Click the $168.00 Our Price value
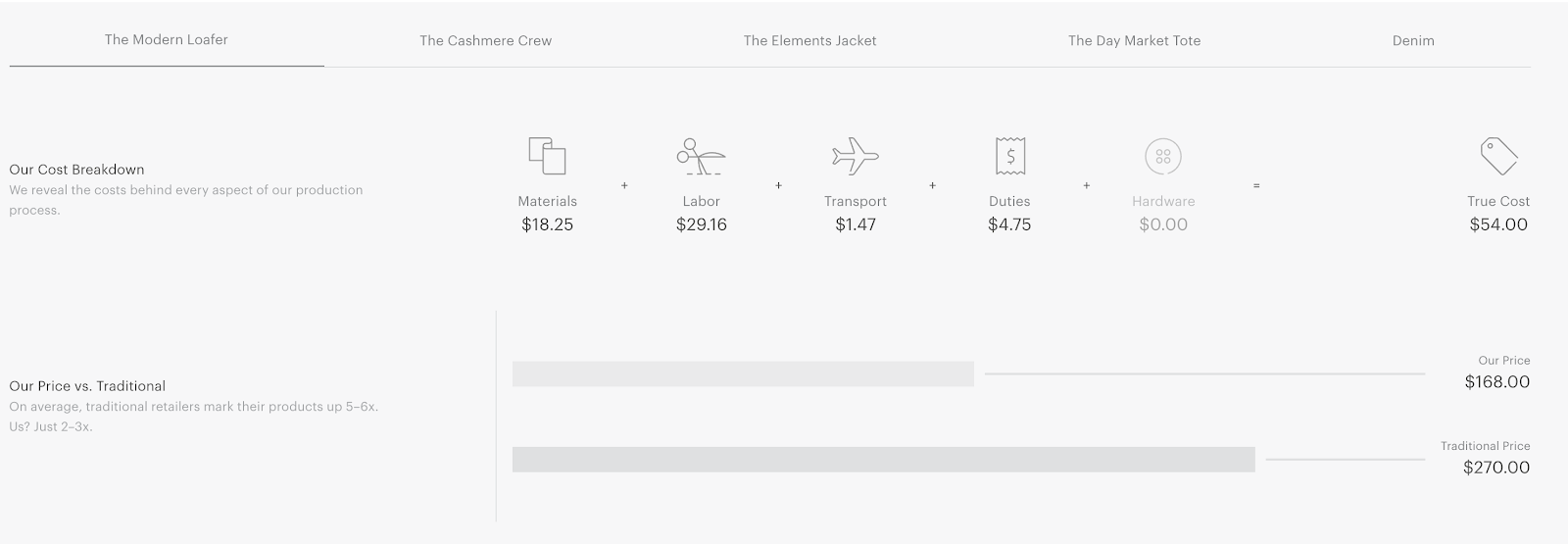Viewport: 1568px width, 544px height. coord(1496,382)
